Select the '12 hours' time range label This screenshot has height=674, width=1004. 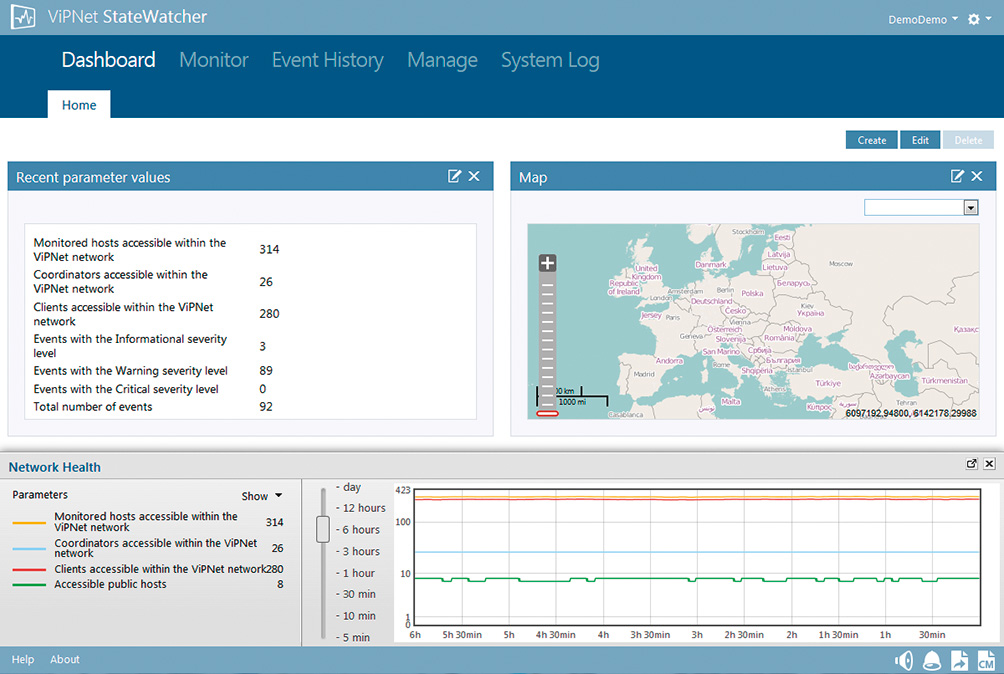click(364, 508)
